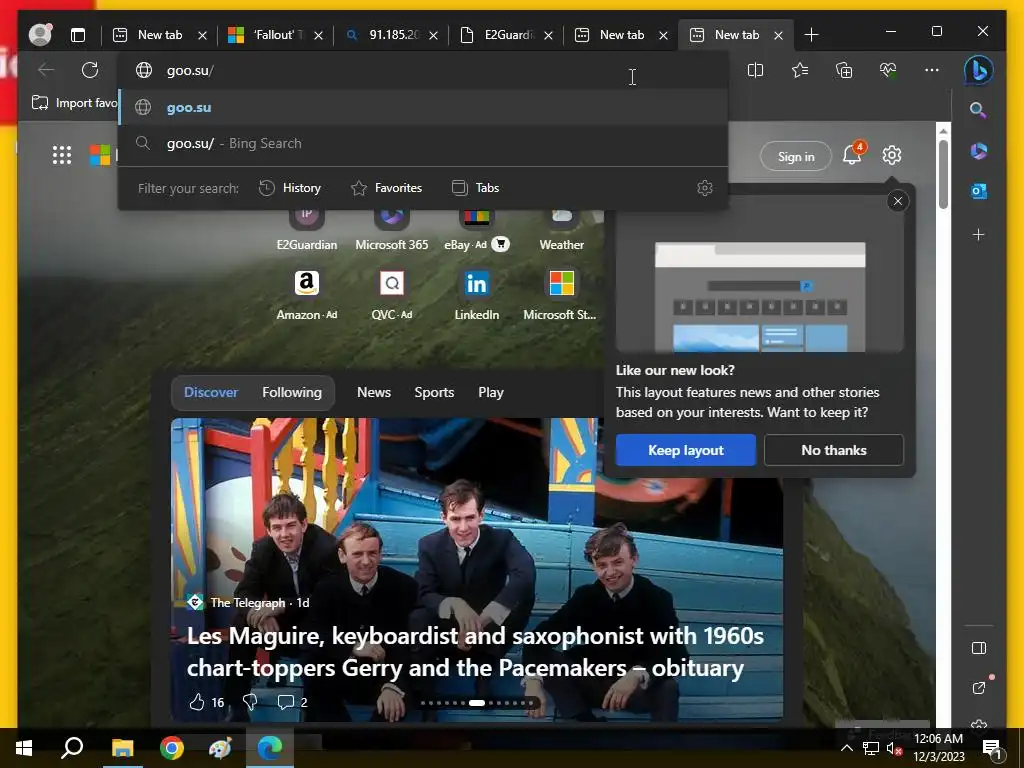Click Import favorites in bookmarks bar
The height and width of the screenshot is (768, 1024).
pos(74,103)
